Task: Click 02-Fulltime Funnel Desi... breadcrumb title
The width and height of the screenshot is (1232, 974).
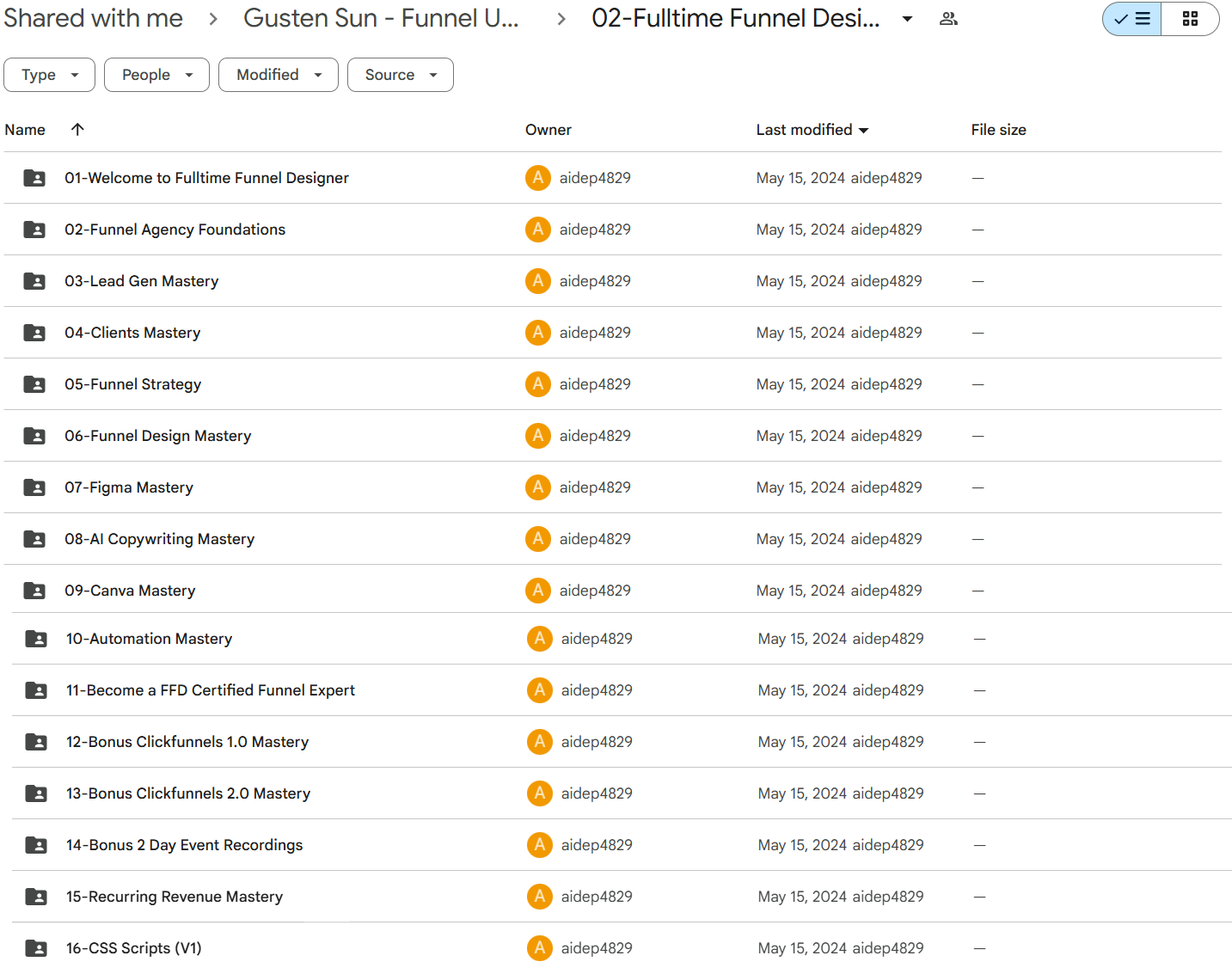Action: [x=736, y=18]
